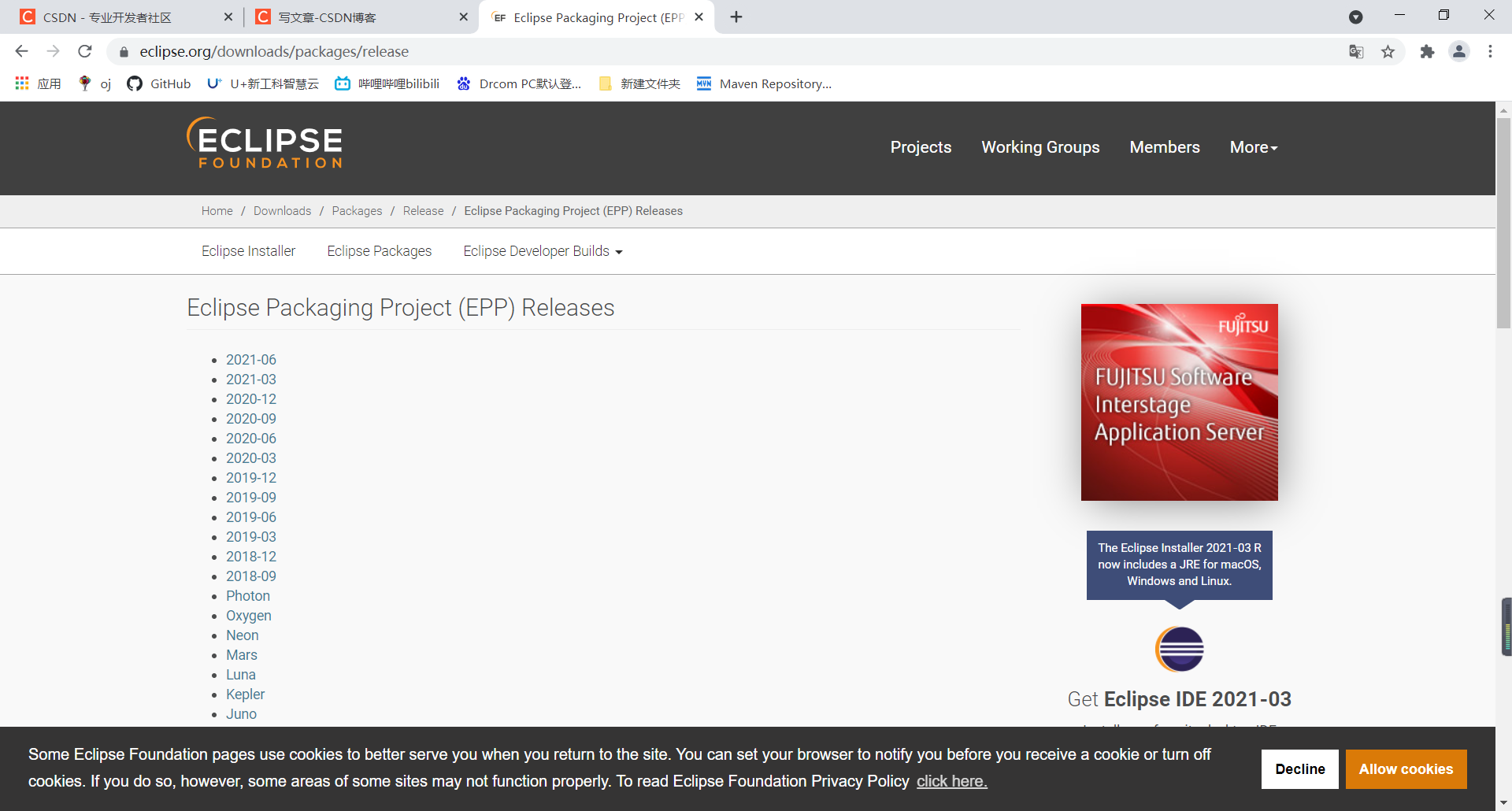Click the Google Translate icon in the address bar
The image size is (1512, 811).
(x=1356, y=51)
